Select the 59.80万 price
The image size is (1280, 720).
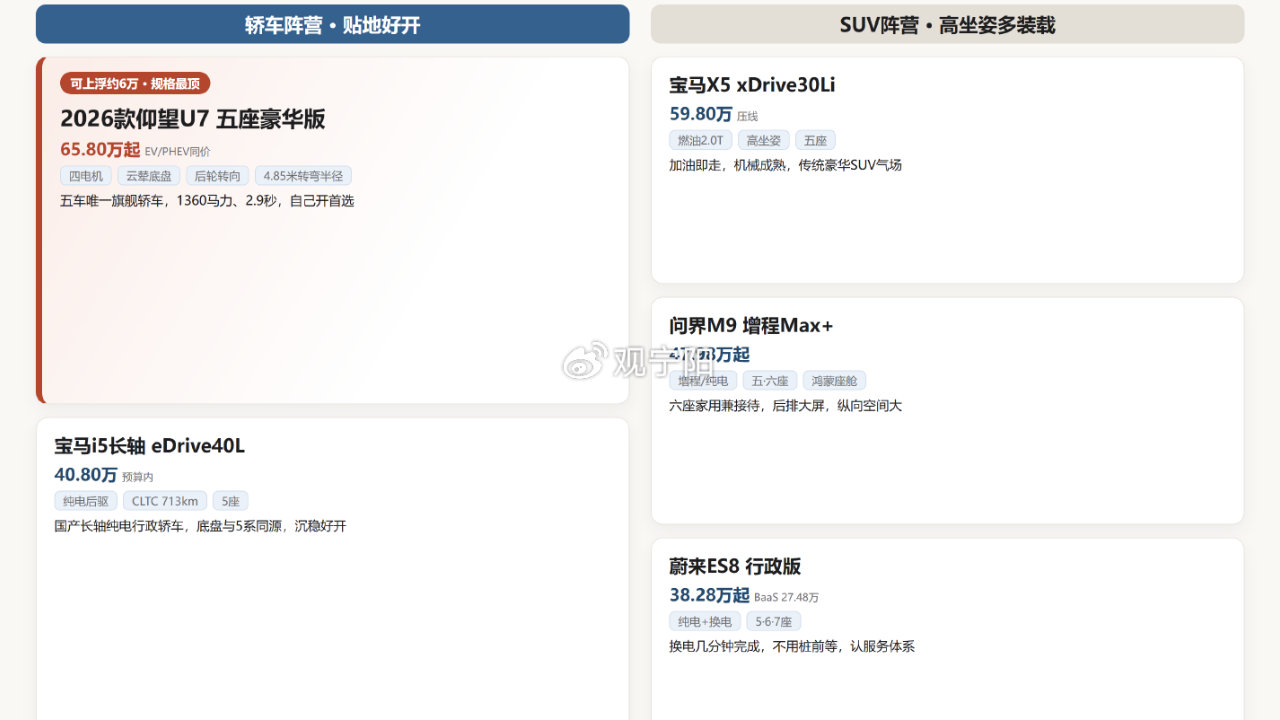[701, 114]
